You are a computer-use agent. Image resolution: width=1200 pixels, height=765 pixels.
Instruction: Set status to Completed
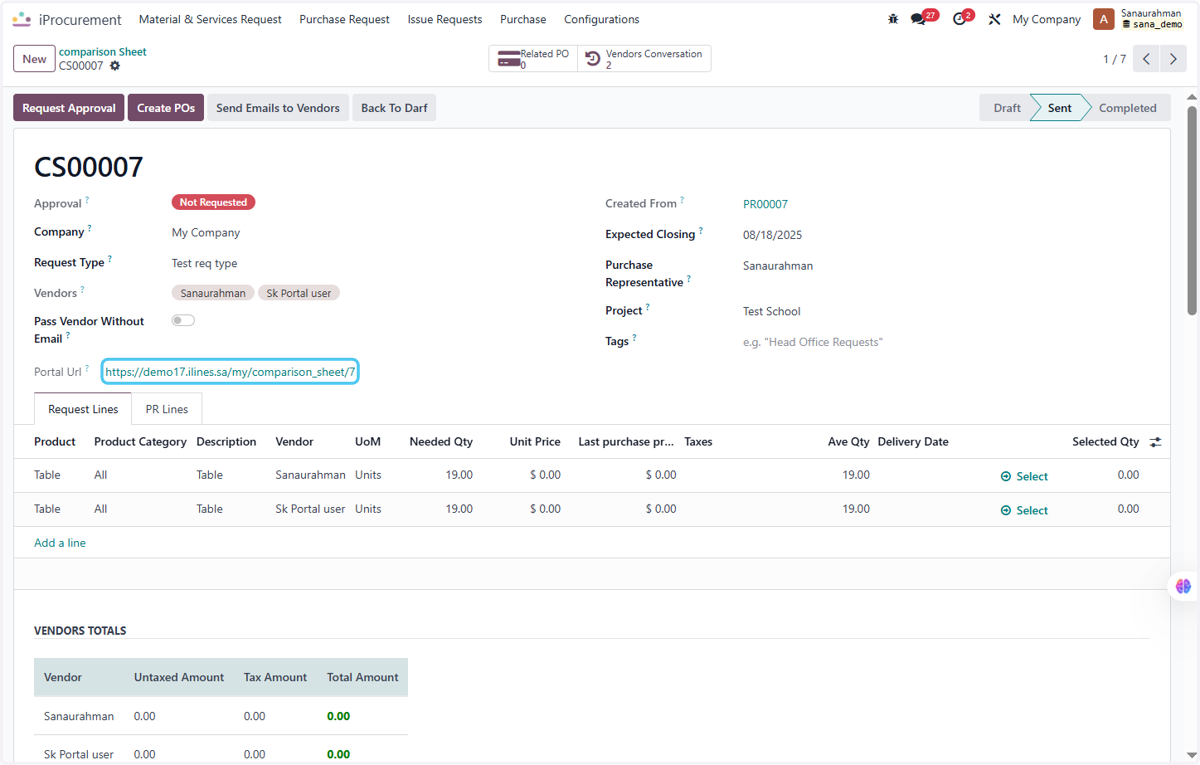coord(1127,108)
